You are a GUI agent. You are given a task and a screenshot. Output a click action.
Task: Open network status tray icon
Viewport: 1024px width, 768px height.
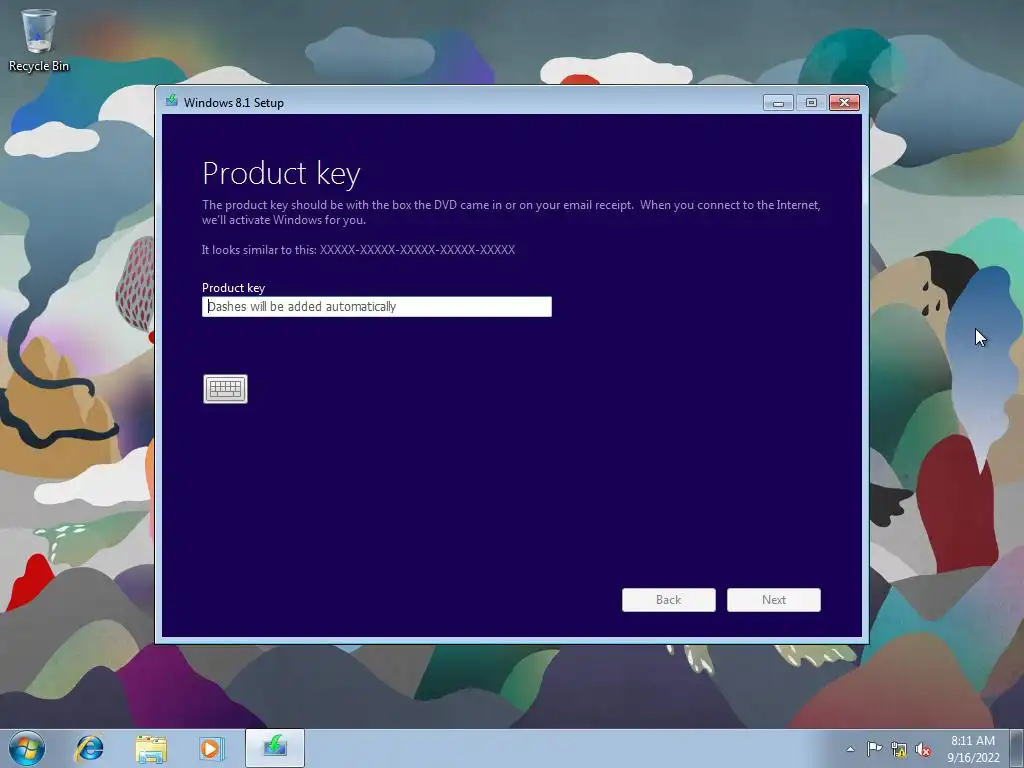point(899,749)
